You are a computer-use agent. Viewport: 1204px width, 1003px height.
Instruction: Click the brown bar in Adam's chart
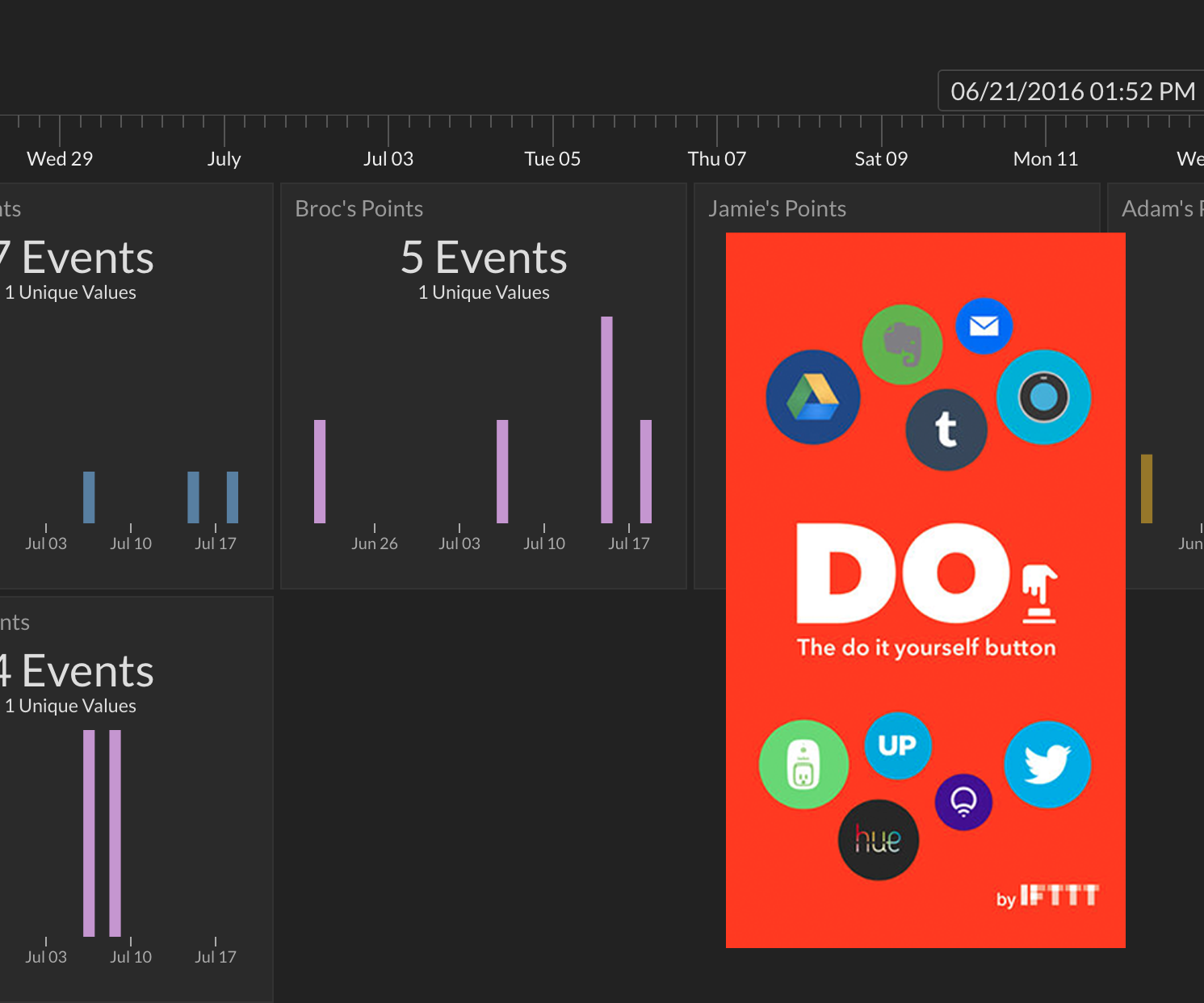tap(1147, 489)
